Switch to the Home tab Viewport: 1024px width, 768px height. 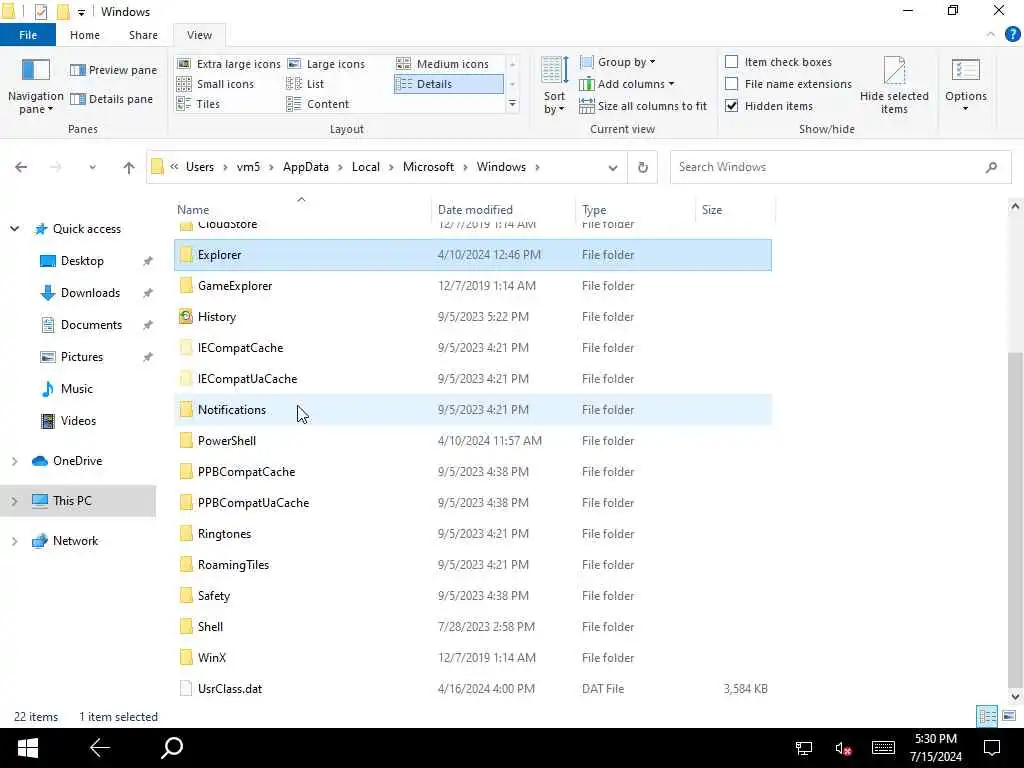(85, 35)
